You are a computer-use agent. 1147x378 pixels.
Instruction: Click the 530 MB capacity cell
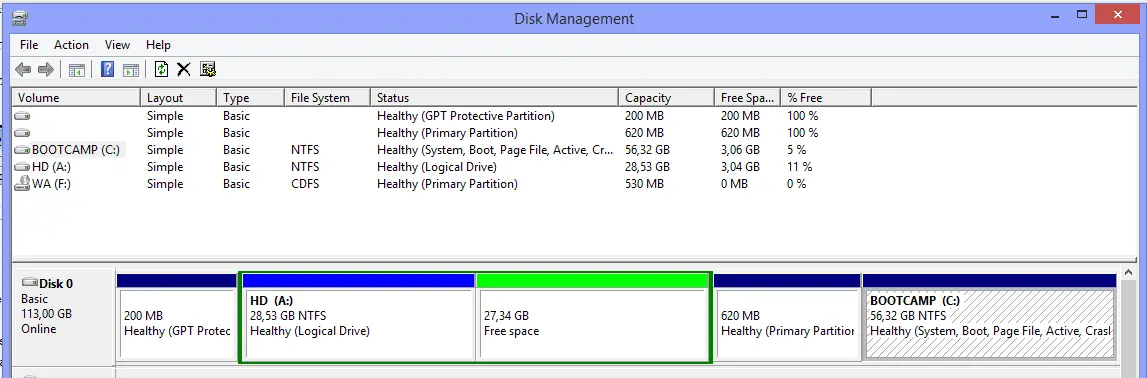pyautogui.click(x=644, y=184)
